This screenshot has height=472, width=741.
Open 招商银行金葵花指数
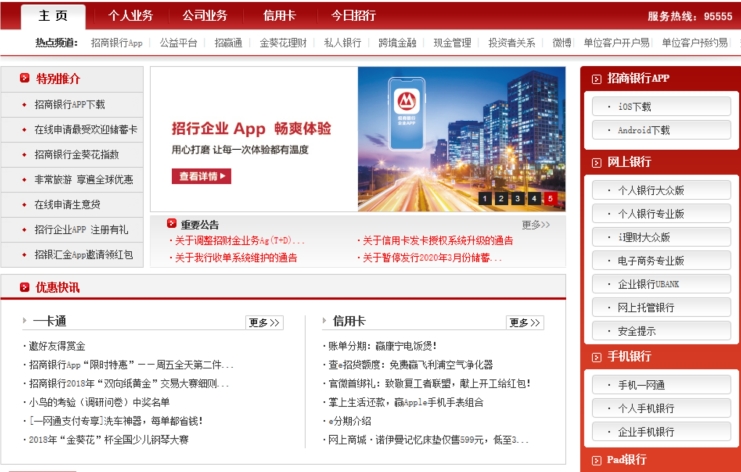tap(77, 155)
